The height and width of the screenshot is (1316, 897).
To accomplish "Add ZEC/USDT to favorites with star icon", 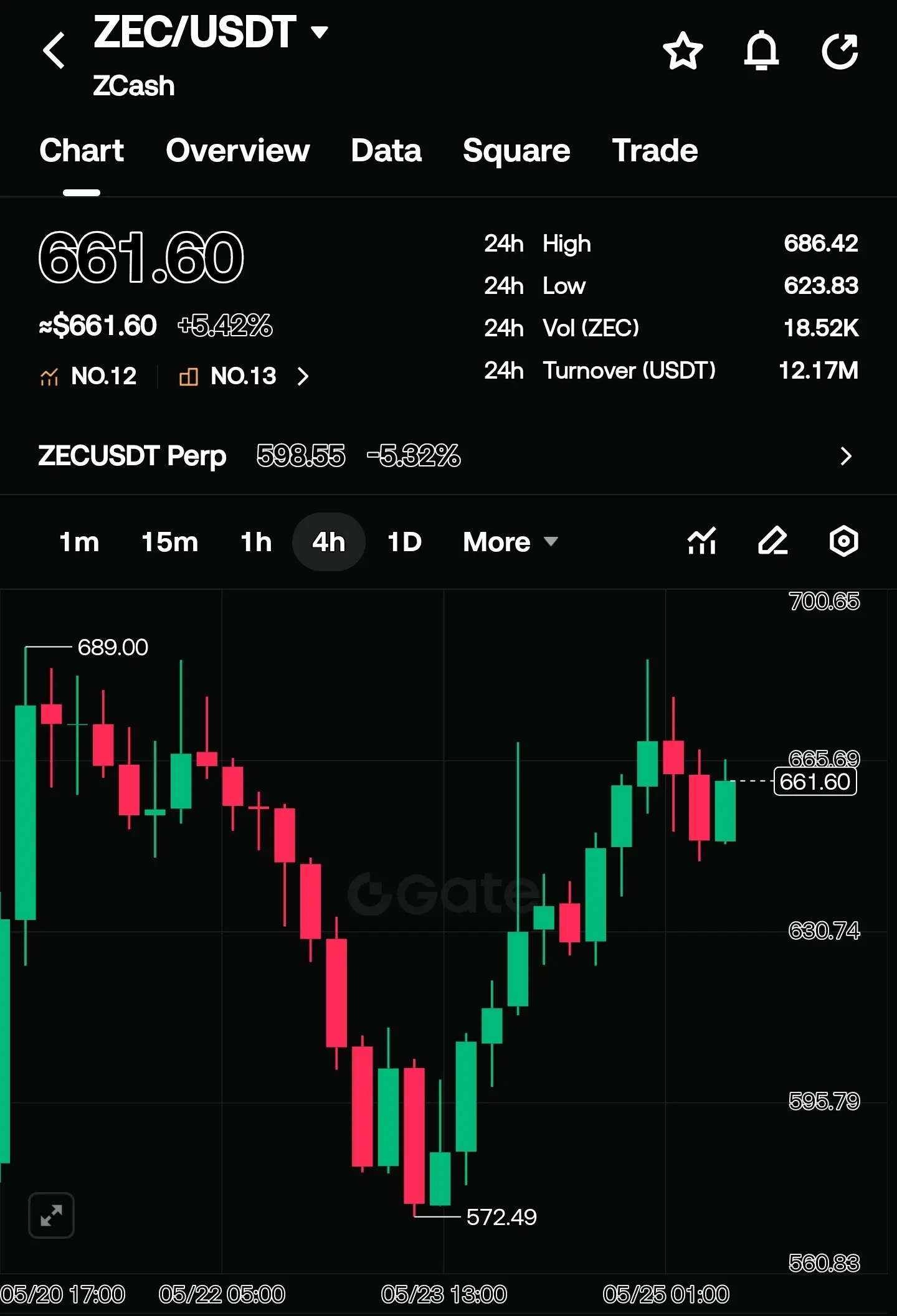I will [683, 51].
